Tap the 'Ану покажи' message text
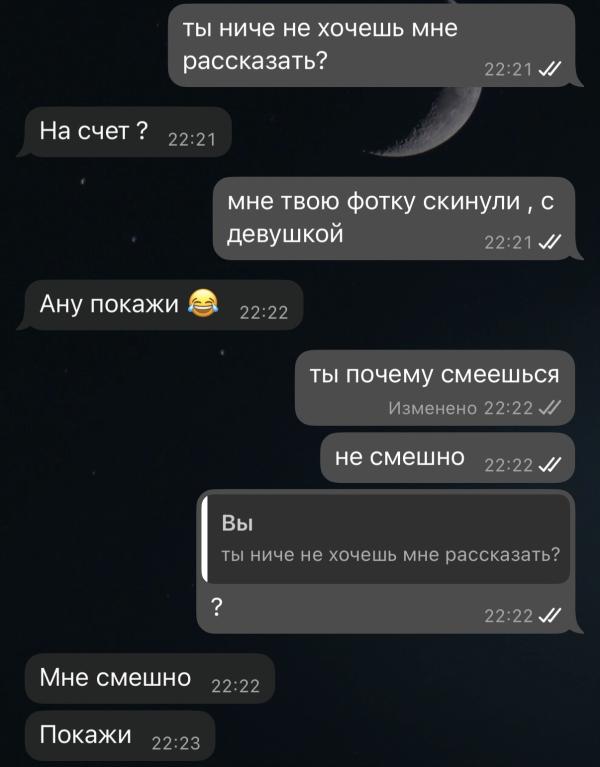Image resolution: width=600 pixels, height=767 pixels. (x=110, y=304)
